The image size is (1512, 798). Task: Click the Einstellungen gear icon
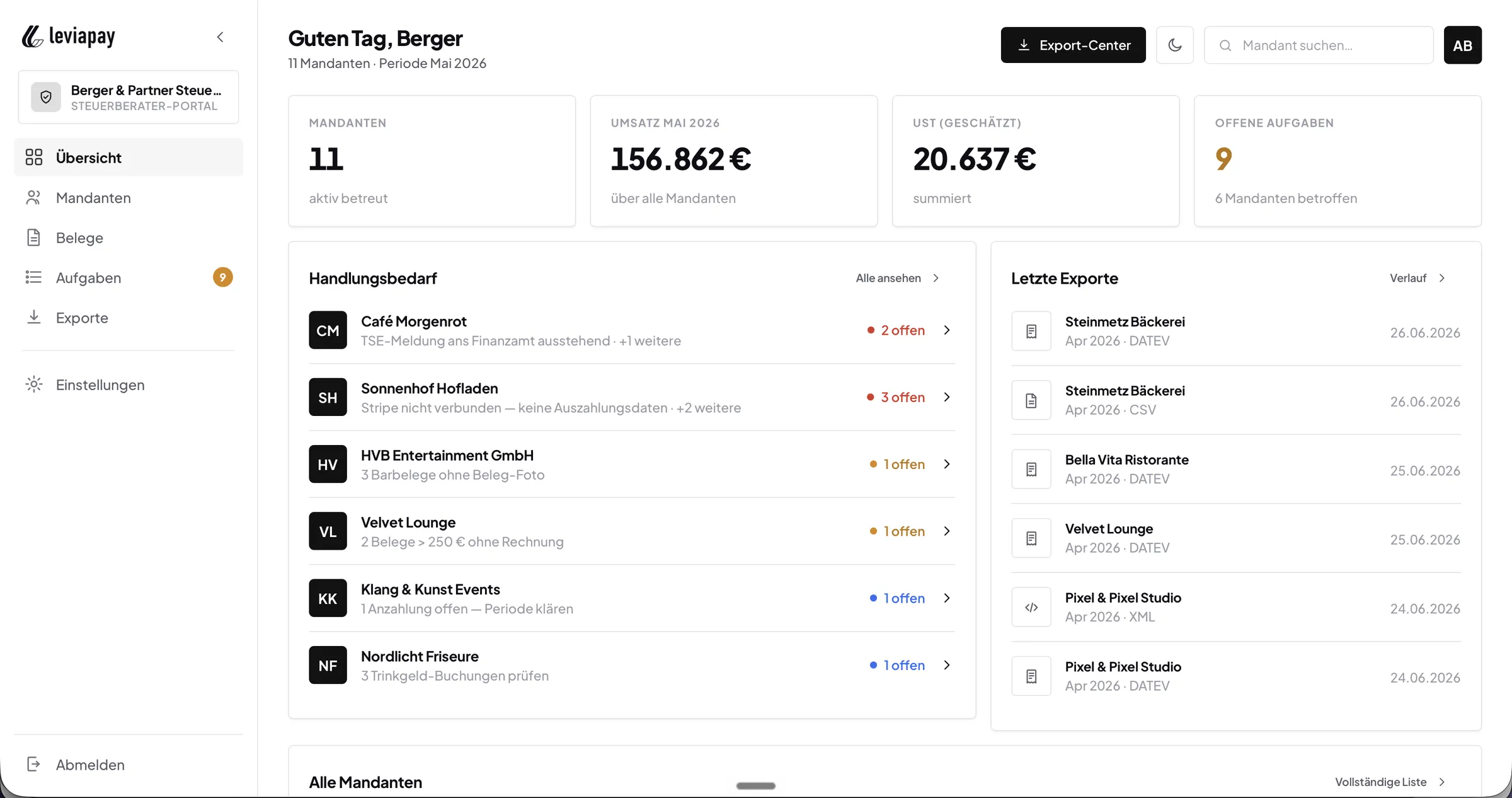click(x=34, y=385)
